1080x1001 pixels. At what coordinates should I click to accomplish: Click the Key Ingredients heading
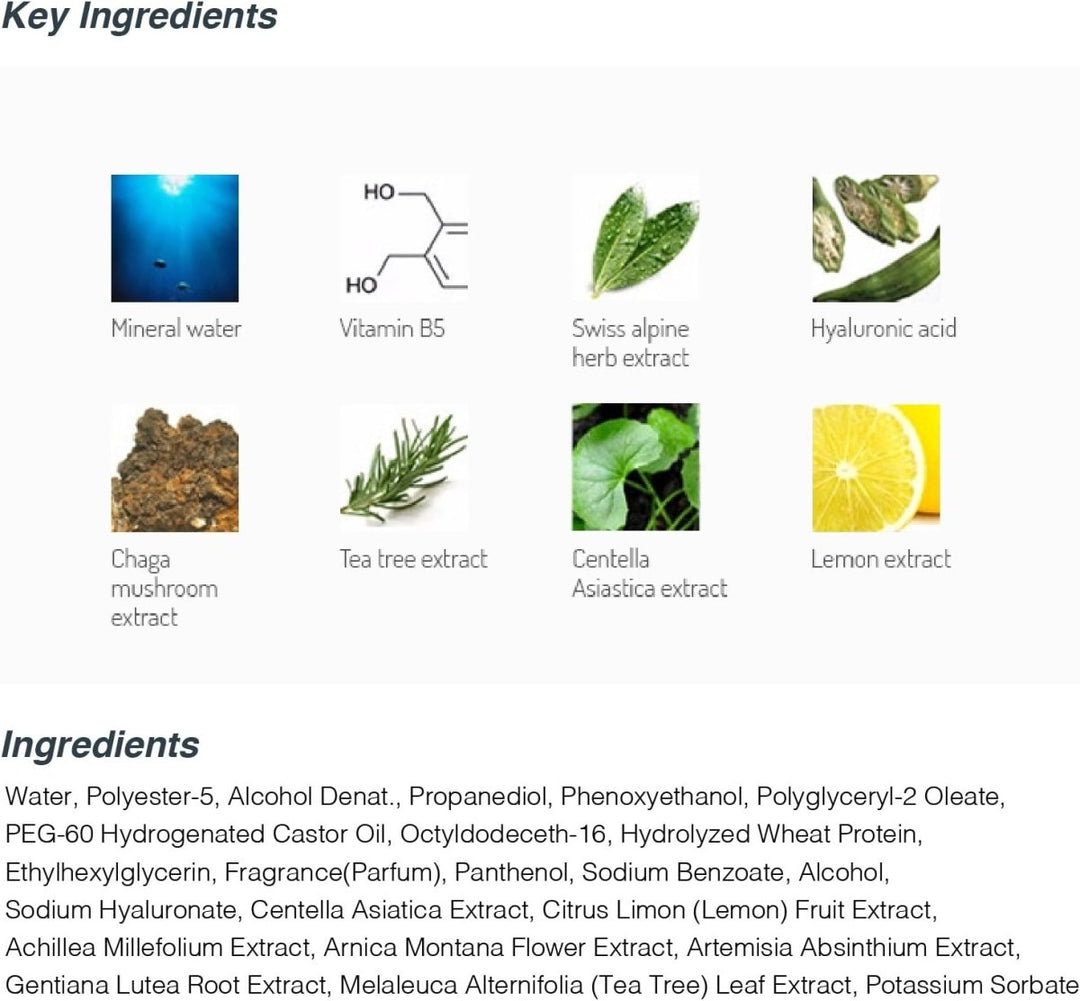139,17
